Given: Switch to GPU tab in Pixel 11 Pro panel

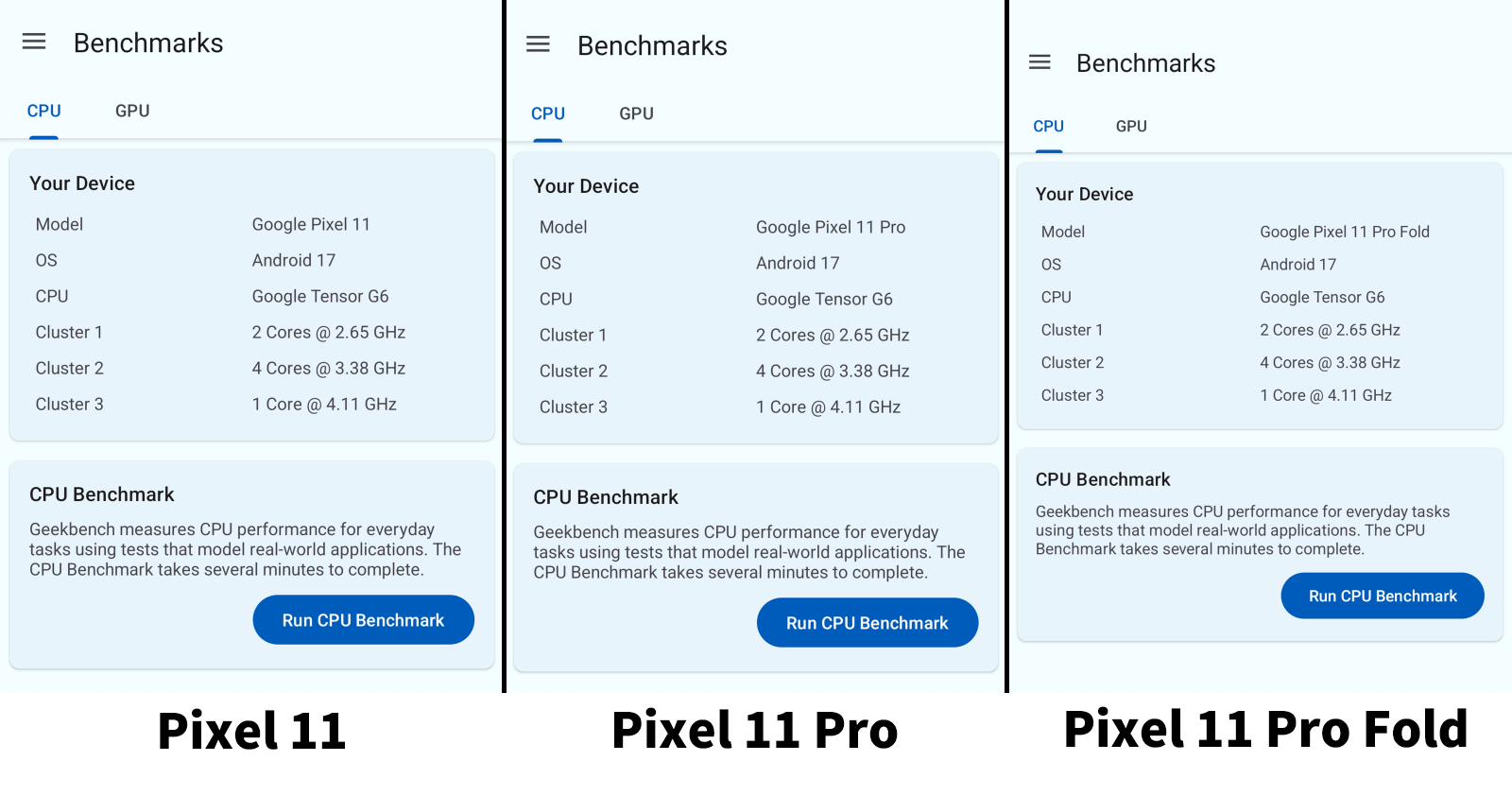Looking at the screenshot, I should 636,113.
